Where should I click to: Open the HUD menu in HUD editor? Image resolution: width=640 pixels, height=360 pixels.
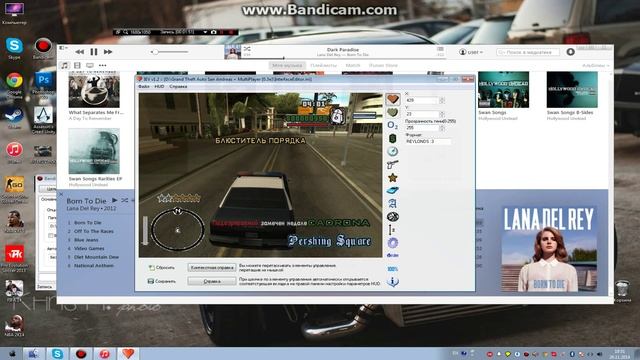pos(159,87)
